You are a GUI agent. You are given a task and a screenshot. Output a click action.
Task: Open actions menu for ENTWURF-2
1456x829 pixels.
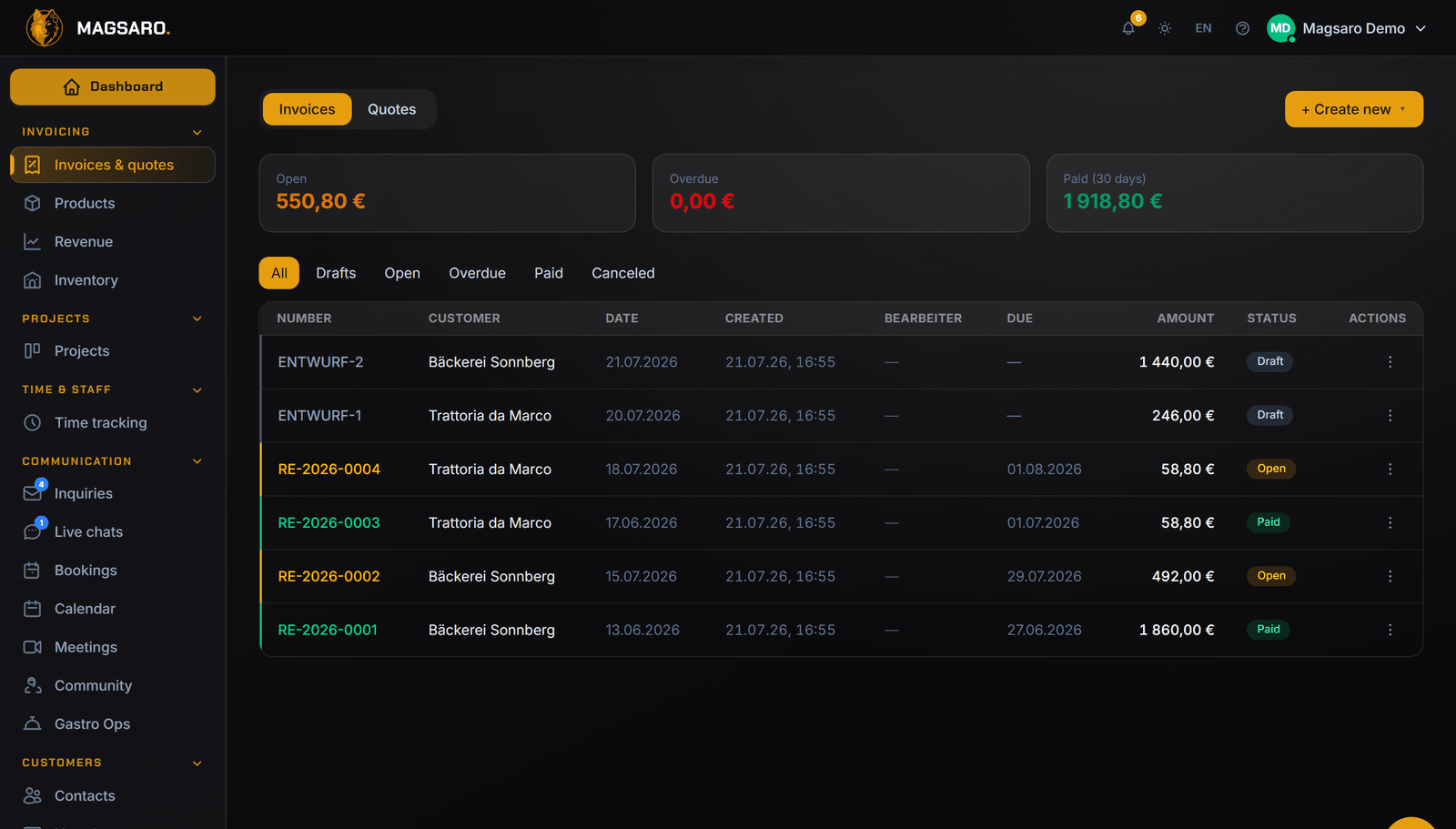(x=1390, y=362)
